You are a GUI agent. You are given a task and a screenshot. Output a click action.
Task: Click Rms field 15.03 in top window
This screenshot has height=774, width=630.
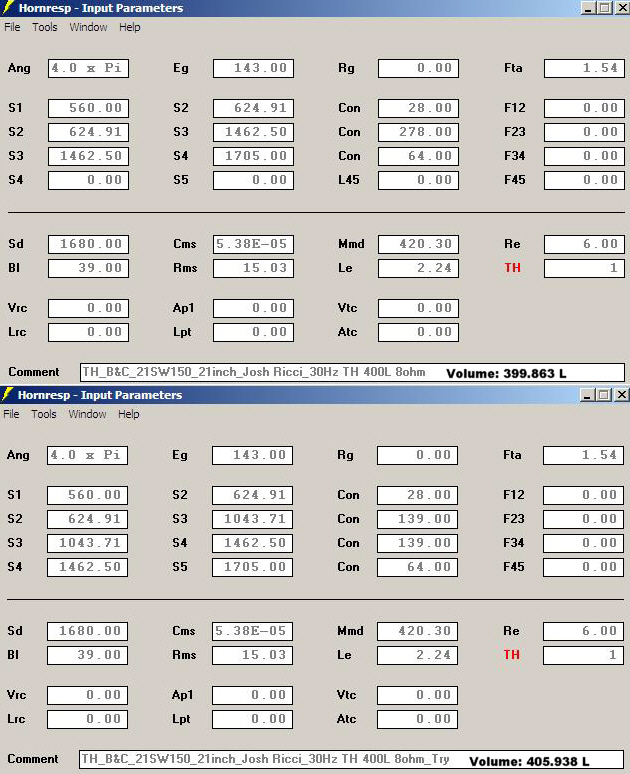[253, 268]
